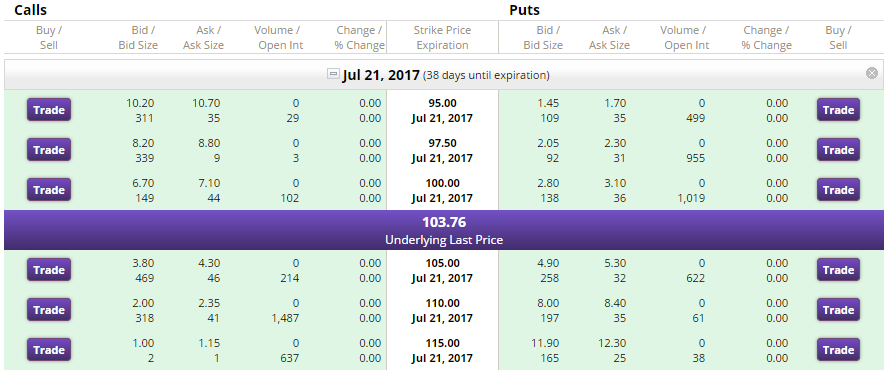Click the Jul 21, 2017 expiration header text
The width and height of the screenshot is (888, 374).
[x=381, y=75]
